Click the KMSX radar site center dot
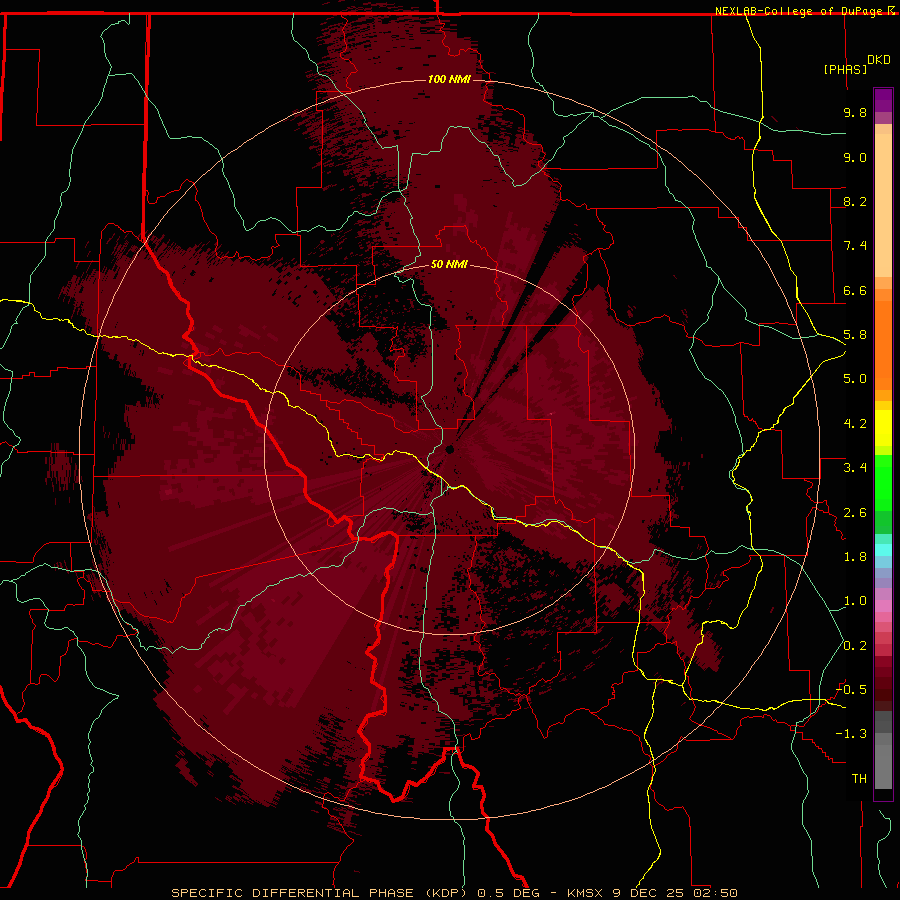This screenshot has width=900, height=900. pos(450,449)
